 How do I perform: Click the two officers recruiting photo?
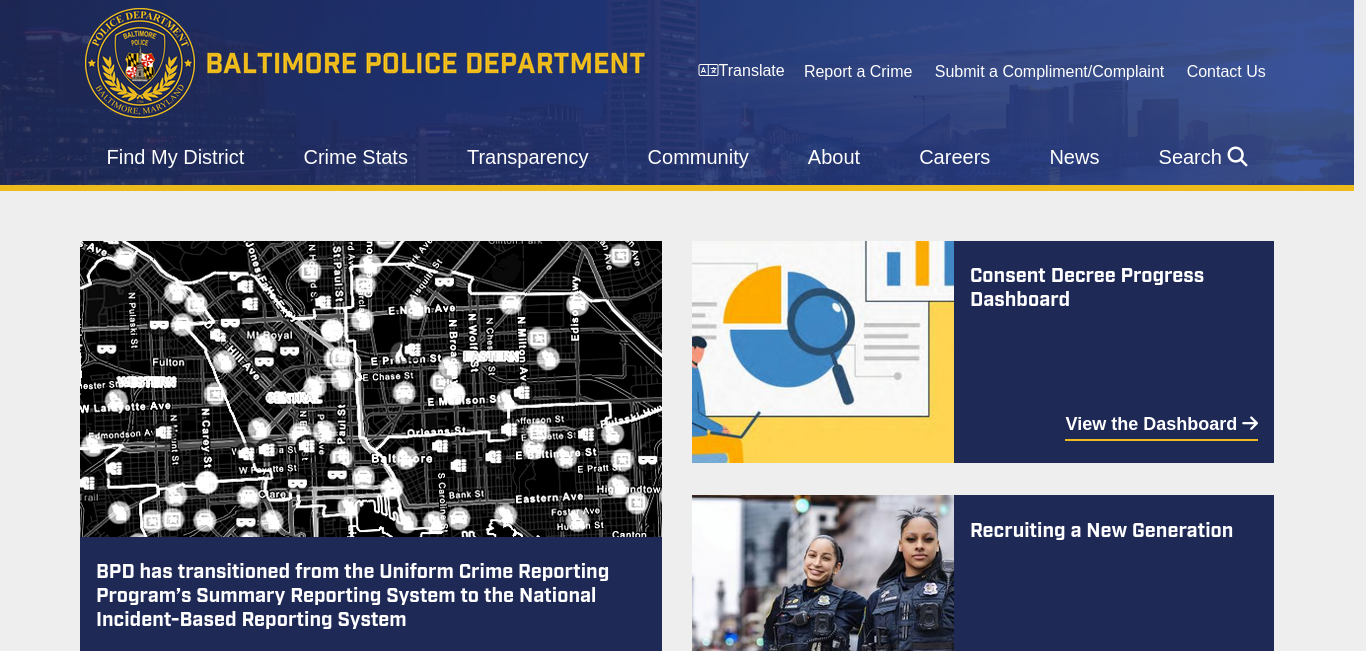[823, 573]
